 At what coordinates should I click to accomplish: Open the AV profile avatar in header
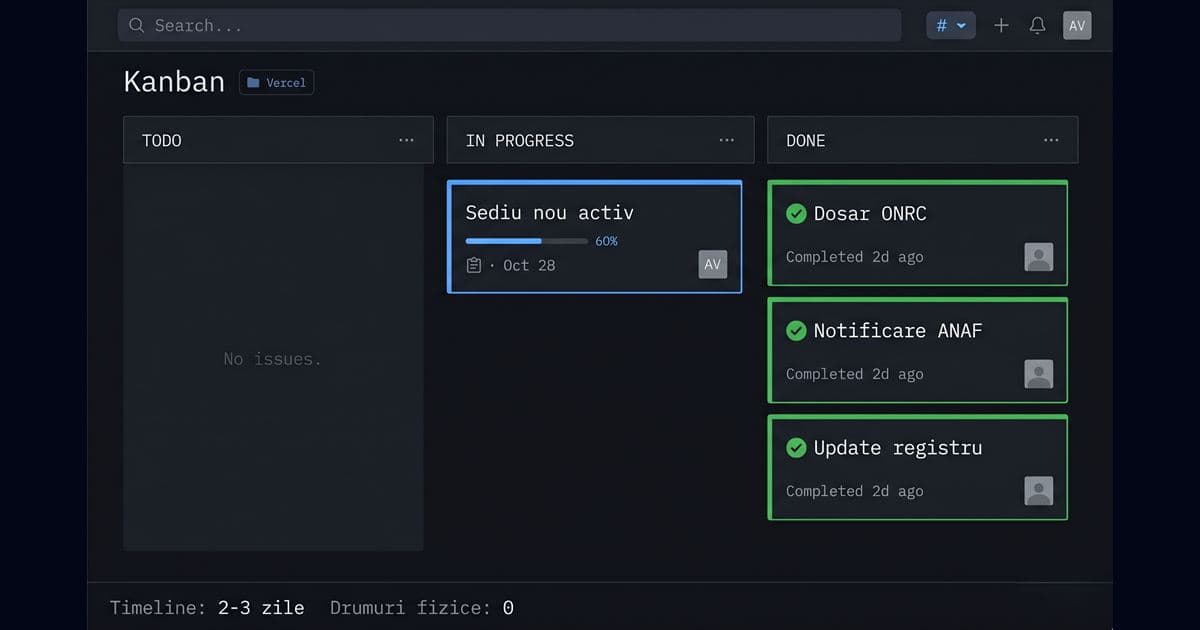pos(1077,26)
